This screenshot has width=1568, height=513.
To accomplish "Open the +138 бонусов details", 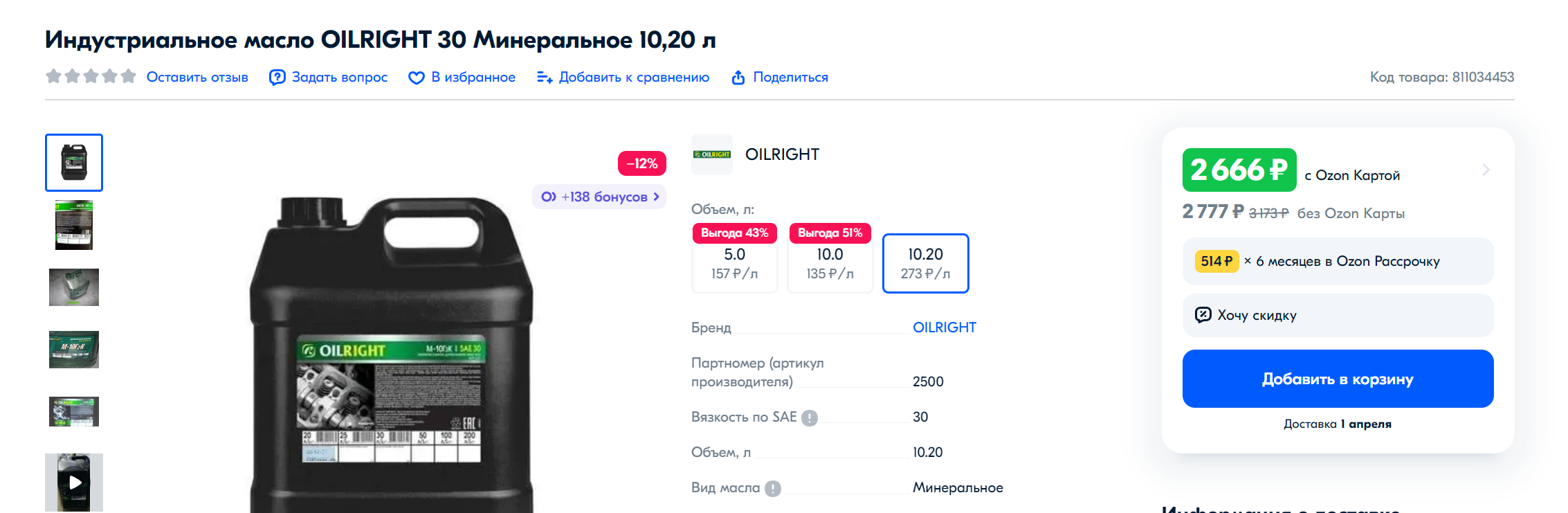I will click(x=599, y=197).
